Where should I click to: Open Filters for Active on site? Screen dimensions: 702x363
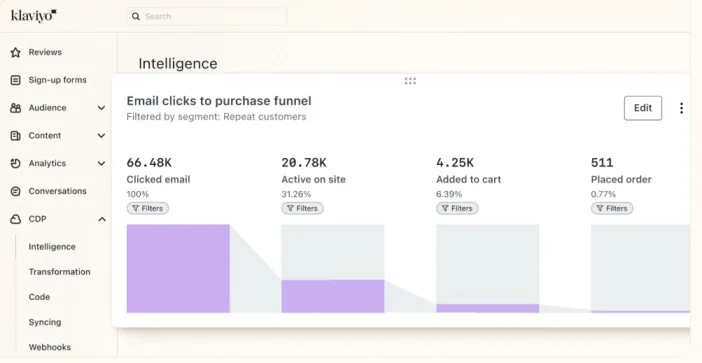[x=303, y=208]
